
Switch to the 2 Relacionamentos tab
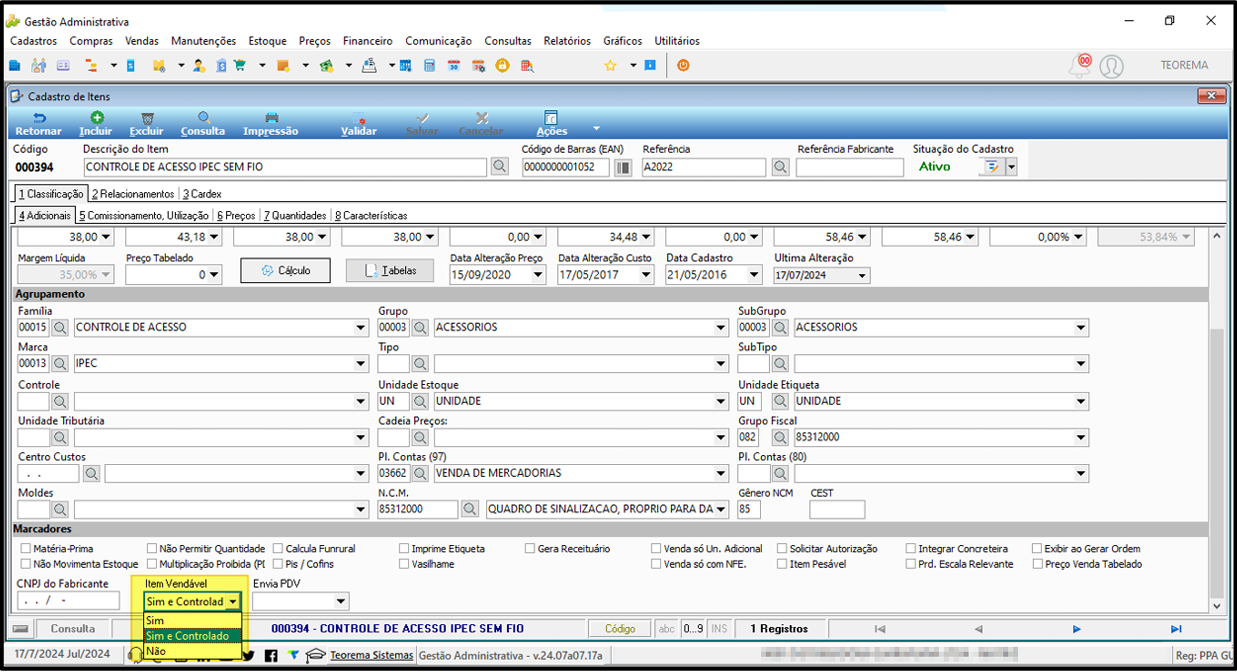coord(132,194)
